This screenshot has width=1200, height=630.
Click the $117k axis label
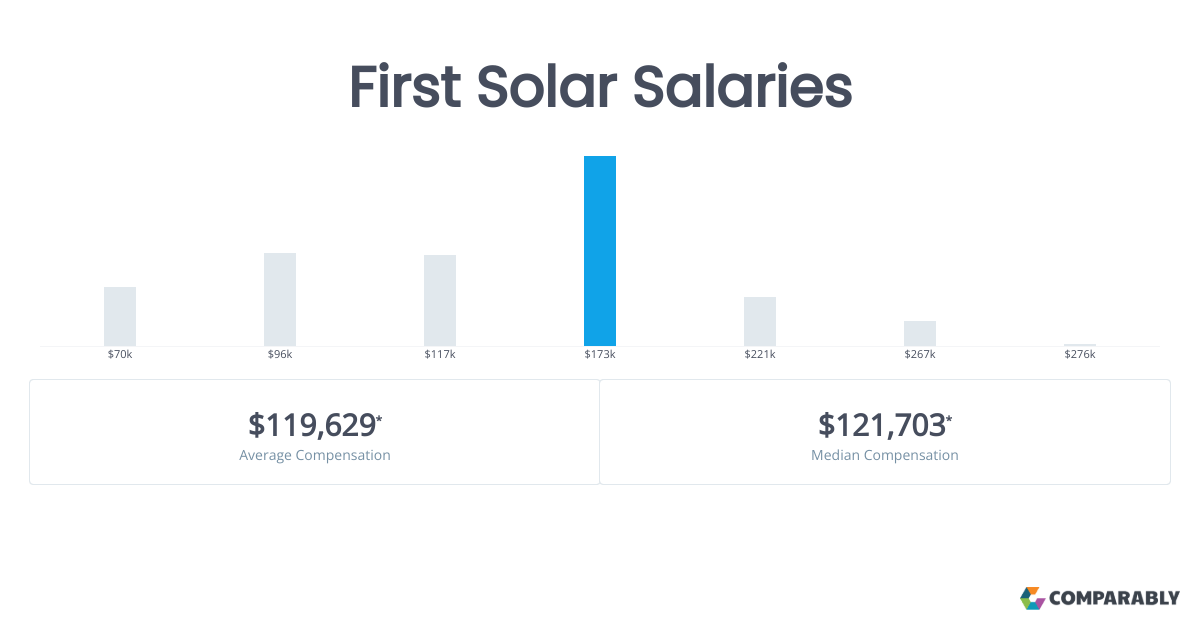(440, 355)
